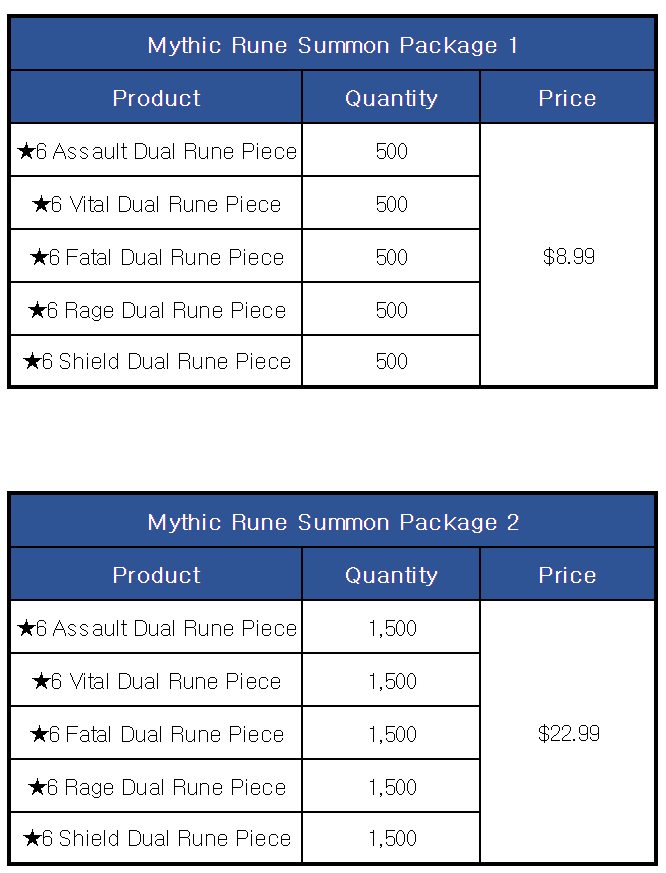This screenshot has height=873, width=666.
Task: Select the Product column header in Package 2
Action: [156, 575]
